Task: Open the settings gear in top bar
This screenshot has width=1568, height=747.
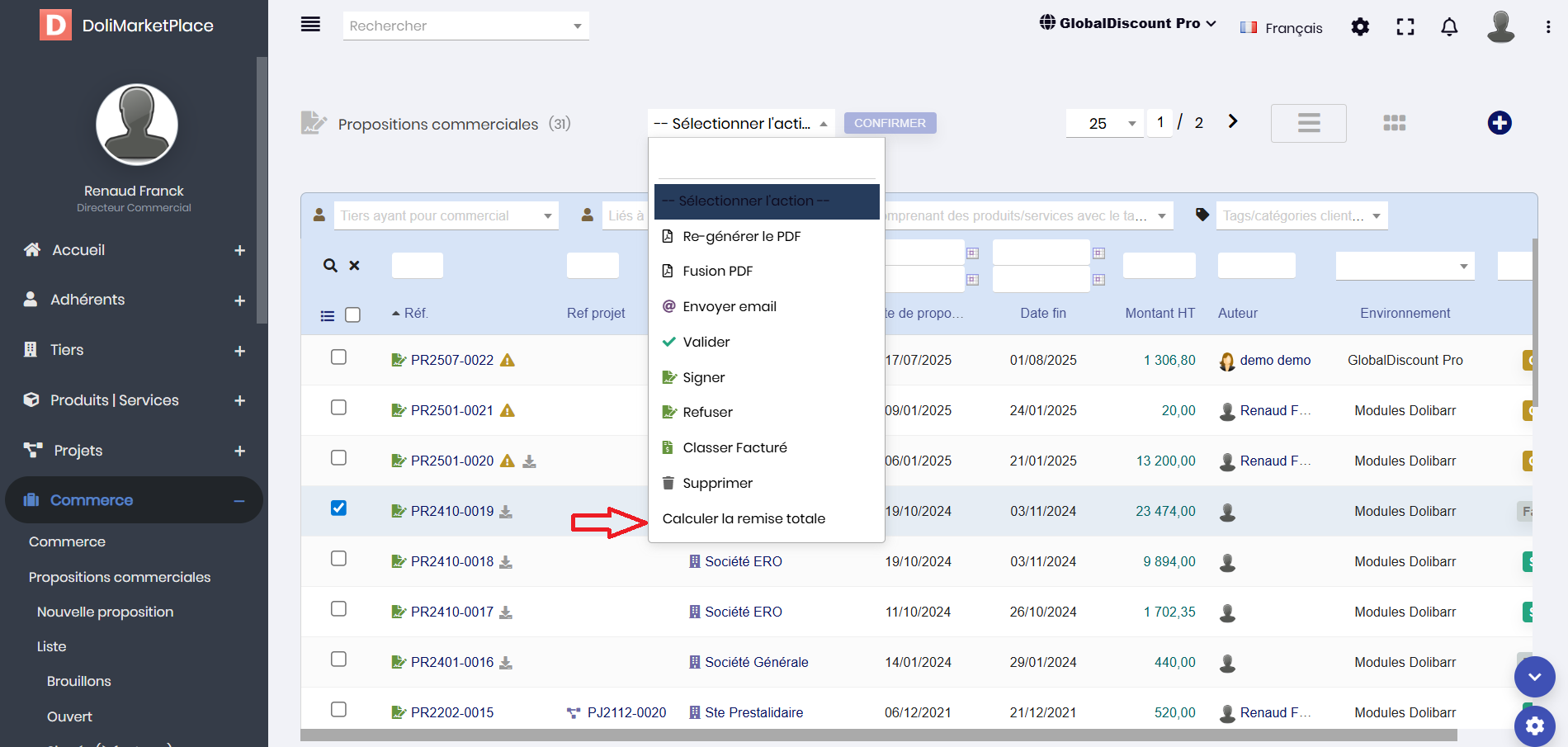Action: (x=1360, y=27)
